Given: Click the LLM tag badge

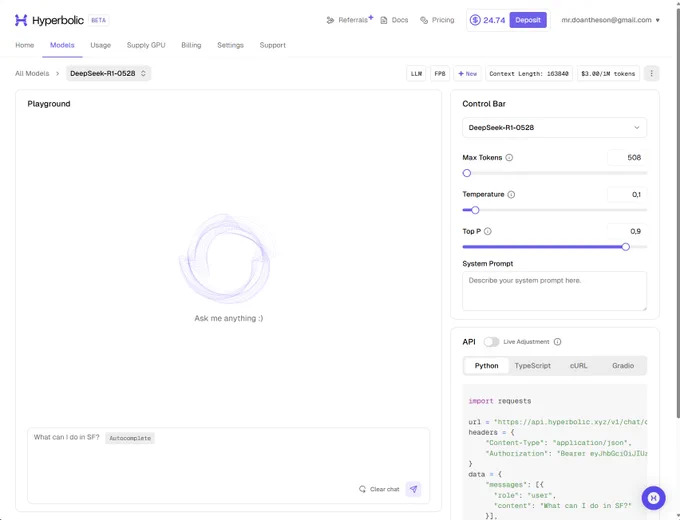Looking at the screenshot, I should 416,74.
